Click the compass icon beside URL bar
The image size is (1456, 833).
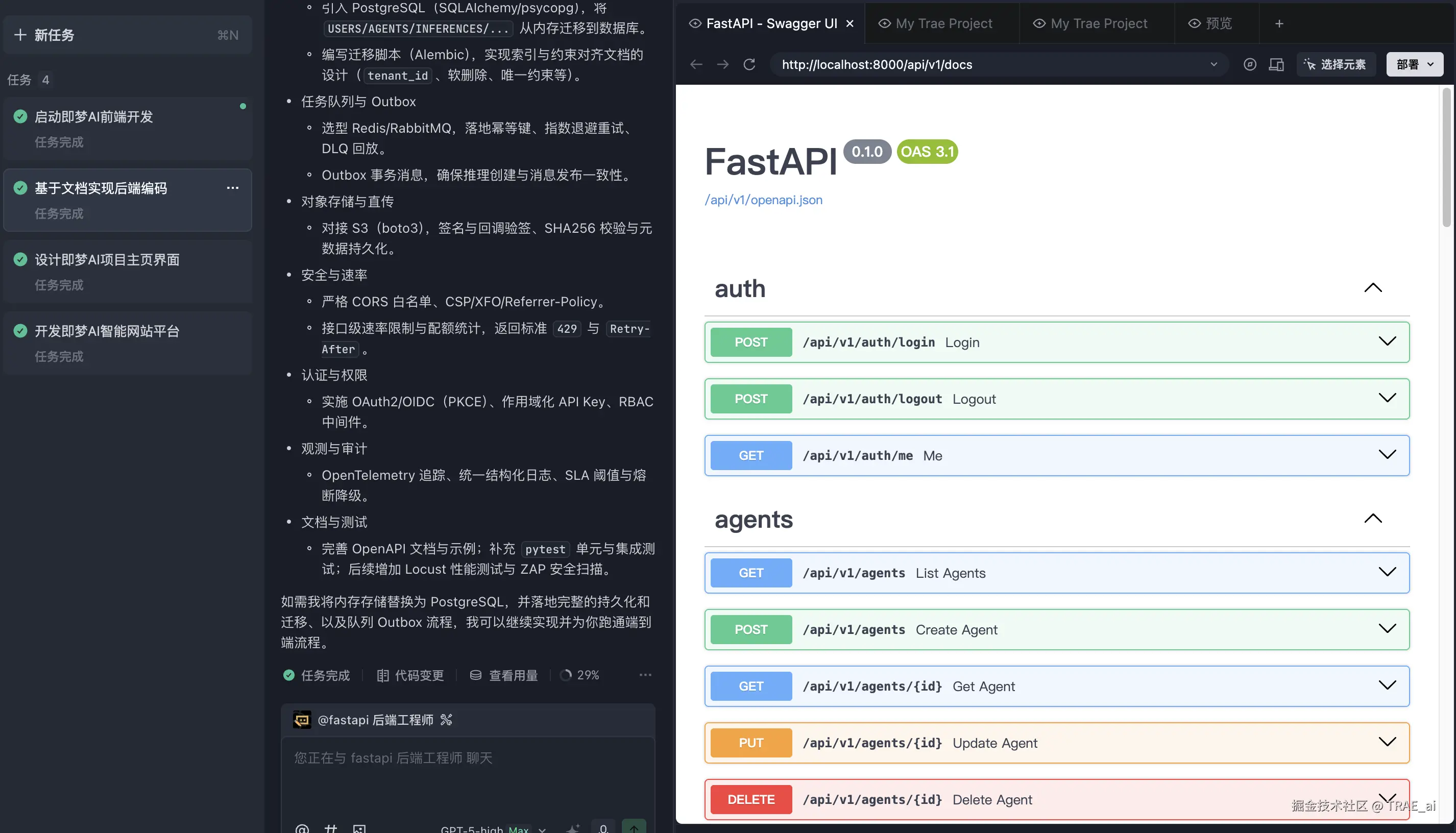tap(1249, 65)
